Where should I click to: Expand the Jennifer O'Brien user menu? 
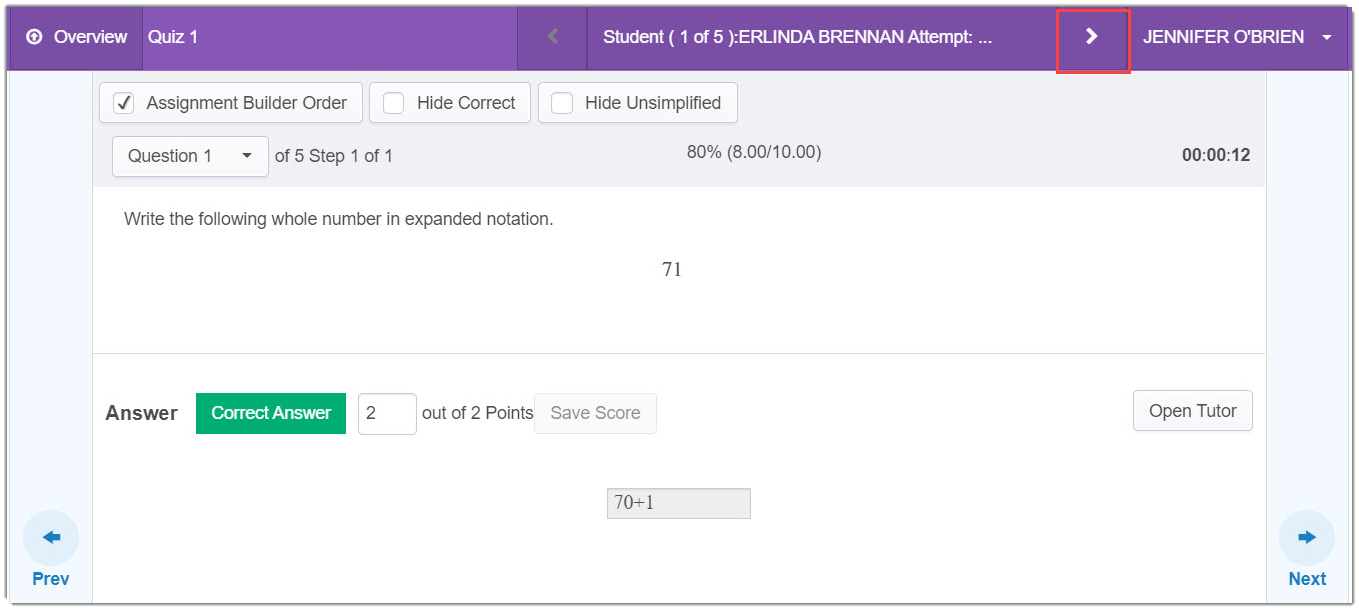coord(1223,37)
